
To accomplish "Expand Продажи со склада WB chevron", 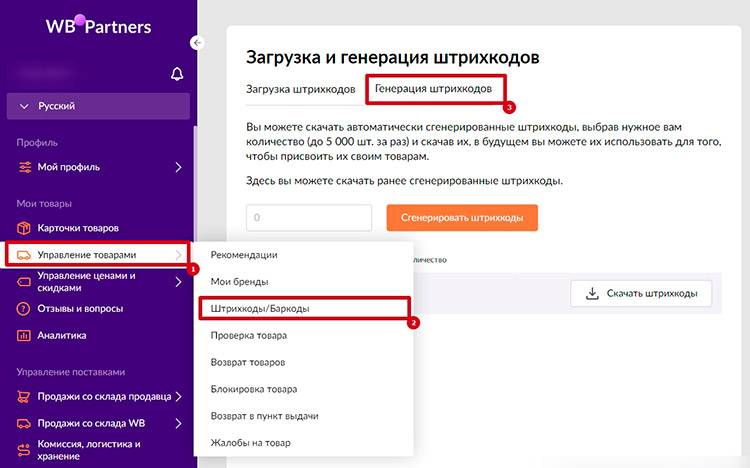I will click(x=178, y=423).
